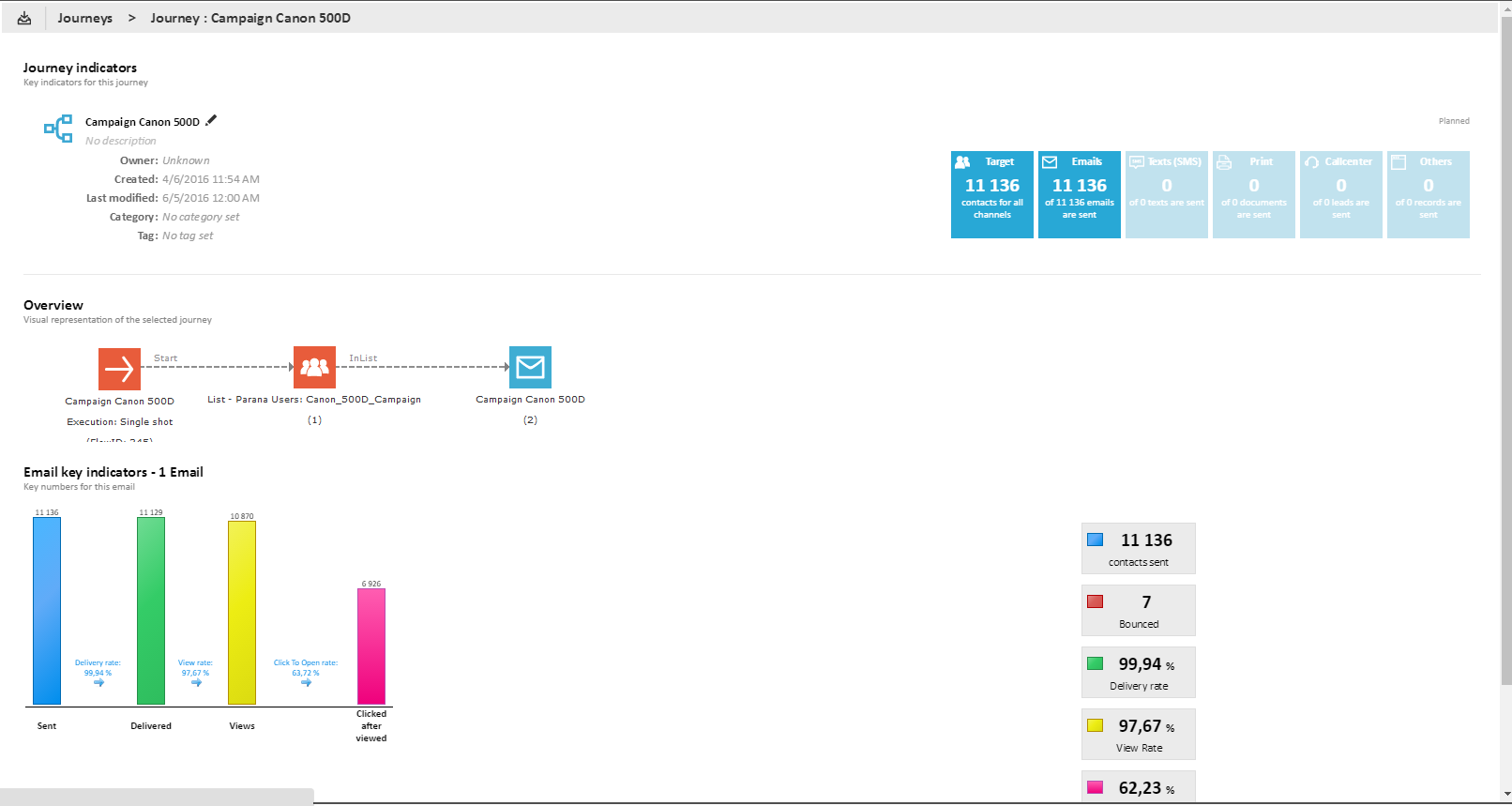Select the Parana Users list node icon
The image size is (1512, 806).
click(x=314, y=367)
